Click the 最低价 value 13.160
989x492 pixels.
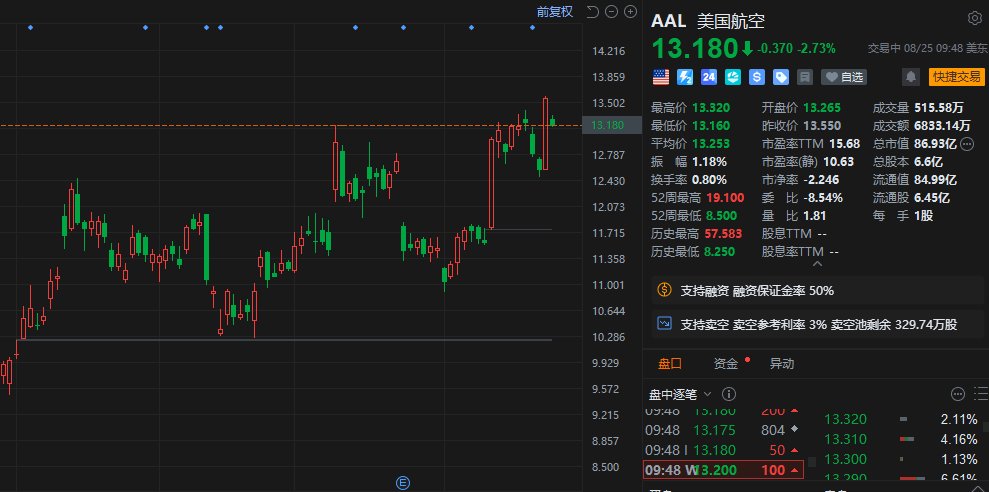click(712, 126)
